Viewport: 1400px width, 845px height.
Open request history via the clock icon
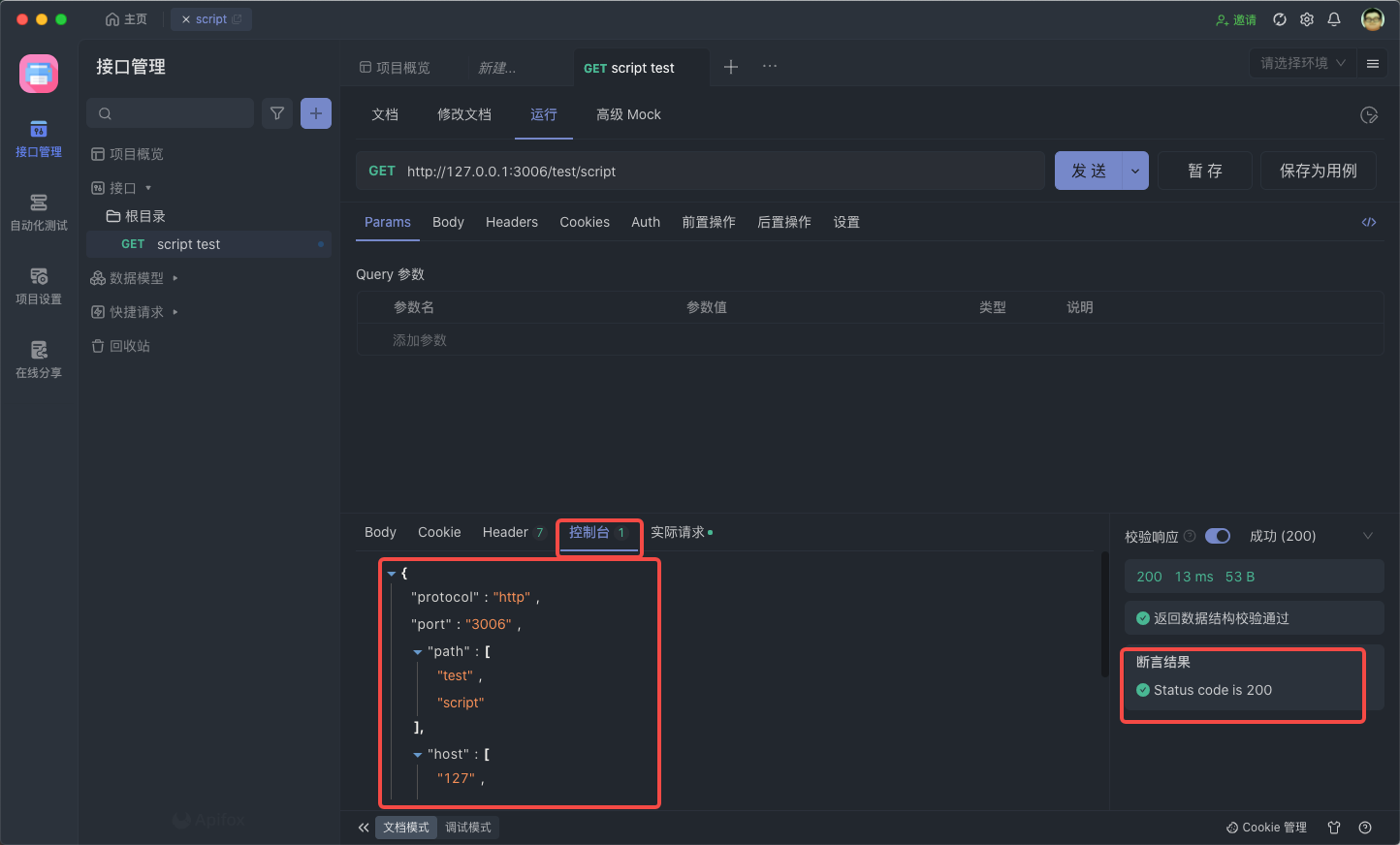tap(1369, 114)
